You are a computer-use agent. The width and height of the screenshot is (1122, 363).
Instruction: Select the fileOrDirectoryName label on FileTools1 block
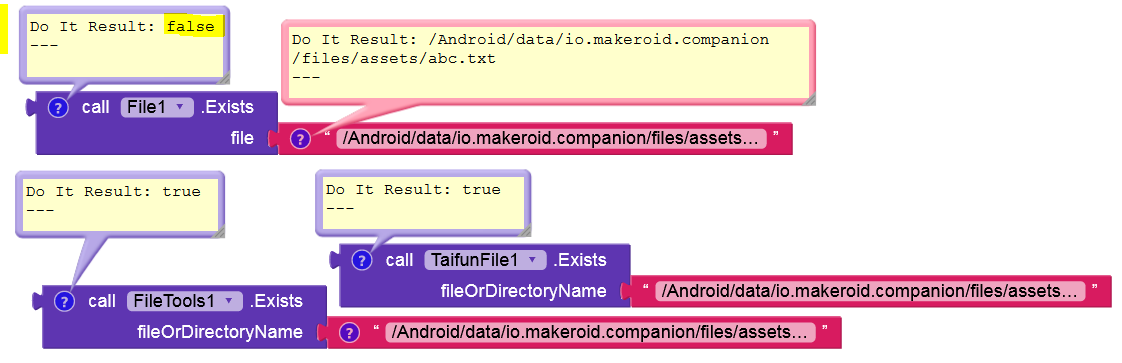[x=220, y=332]
